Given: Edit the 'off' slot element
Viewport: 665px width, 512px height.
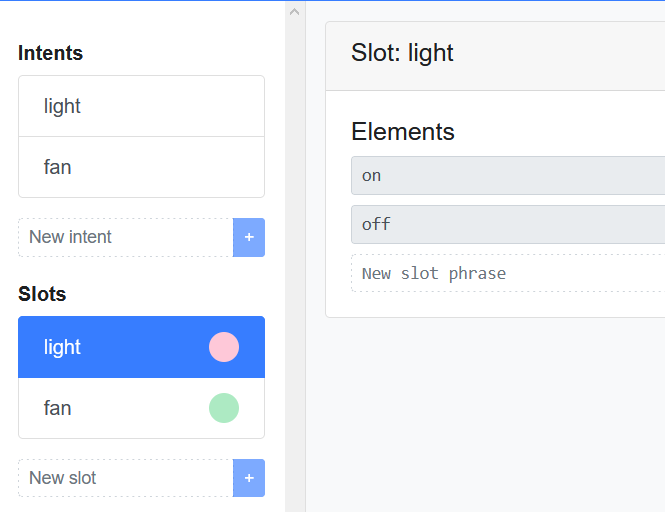Looking at the screenshot, I should (507, 224).
